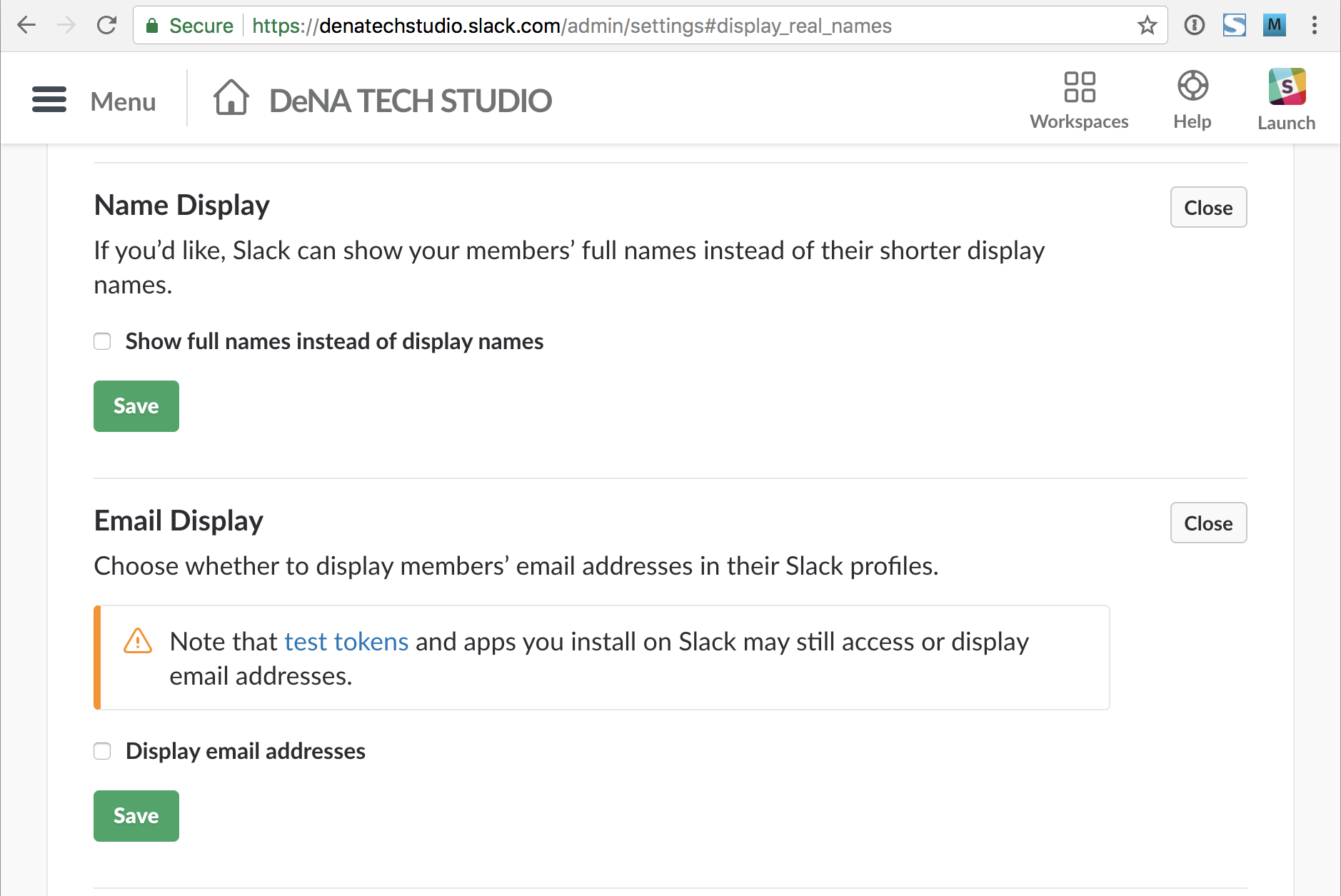Open the Chrome three-dot menu
Viewport: 1341px width, 896px height.
click(1314, 26)
